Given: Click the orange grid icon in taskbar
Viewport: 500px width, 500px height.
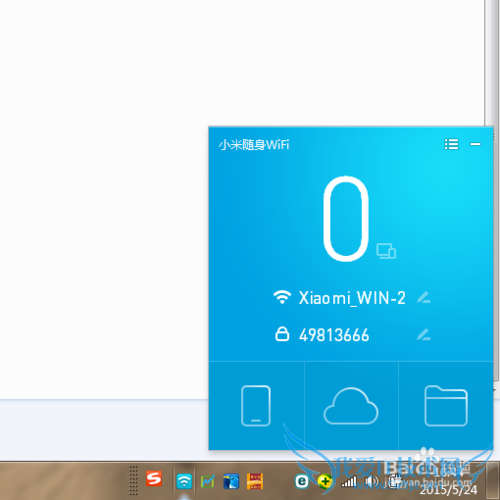Looking at the screenshot, I should tap(255, 481).
